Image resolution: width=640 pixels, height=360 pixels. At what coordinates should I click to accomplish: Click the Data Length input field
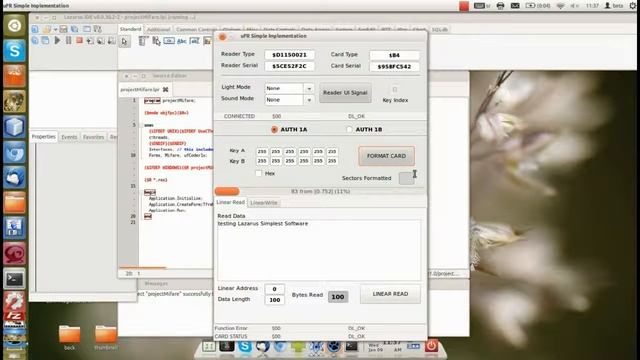pos(274,300)
